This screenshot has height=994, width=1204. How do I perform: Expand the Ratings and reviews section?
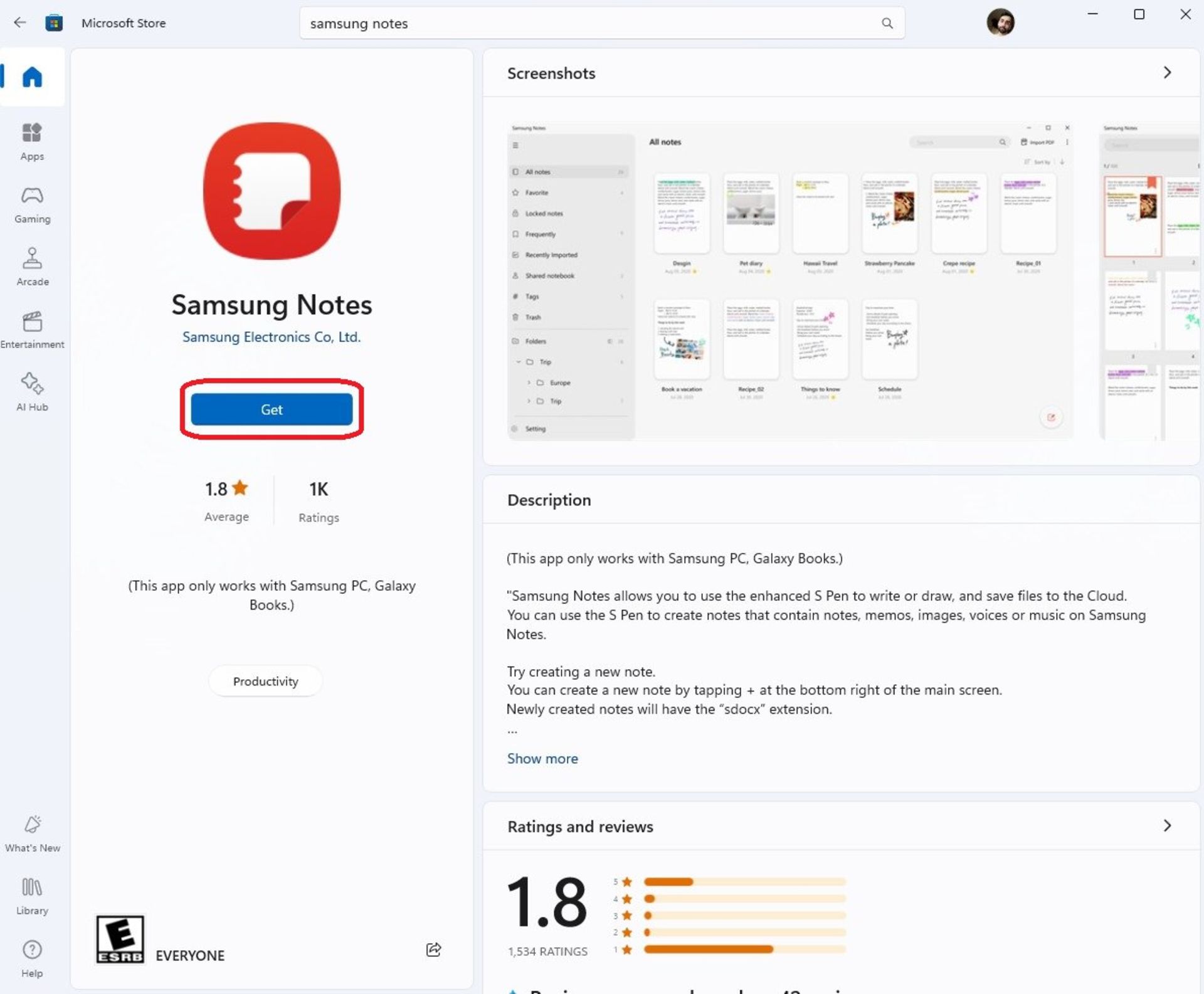[1167, 826]
